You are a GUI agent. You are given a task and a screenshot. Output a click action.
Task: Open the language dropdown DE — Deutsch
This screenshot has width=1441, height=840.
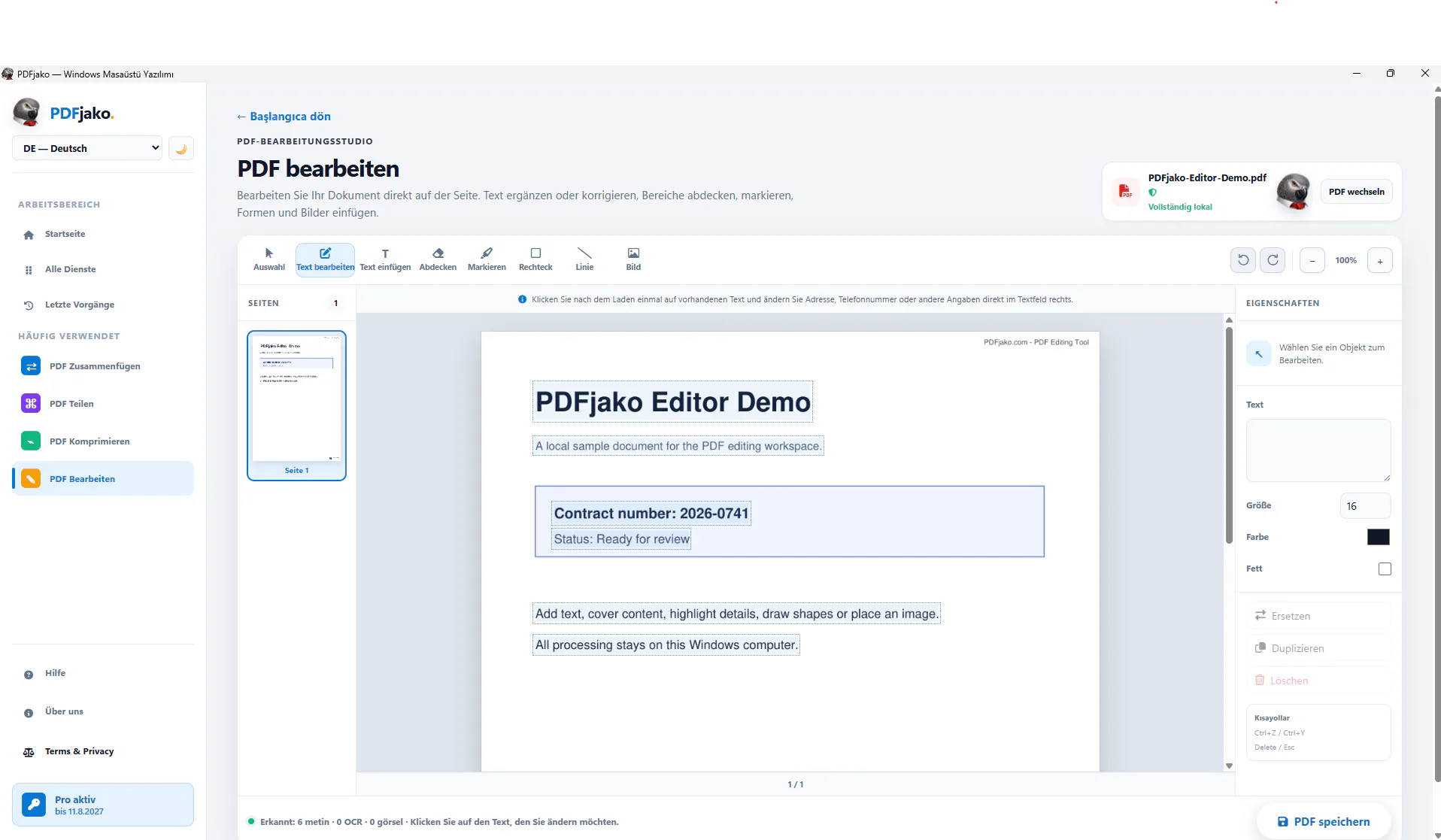point(87,148)
